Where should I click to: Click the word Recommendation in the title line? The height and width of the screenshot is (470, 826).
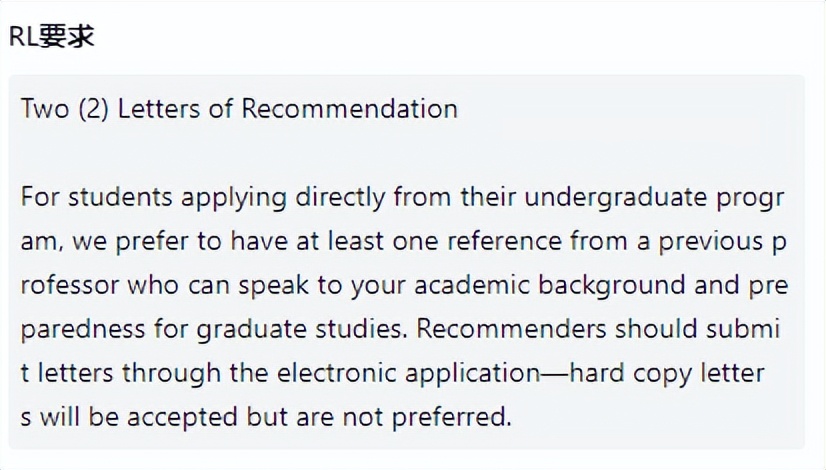click(350, 109)
